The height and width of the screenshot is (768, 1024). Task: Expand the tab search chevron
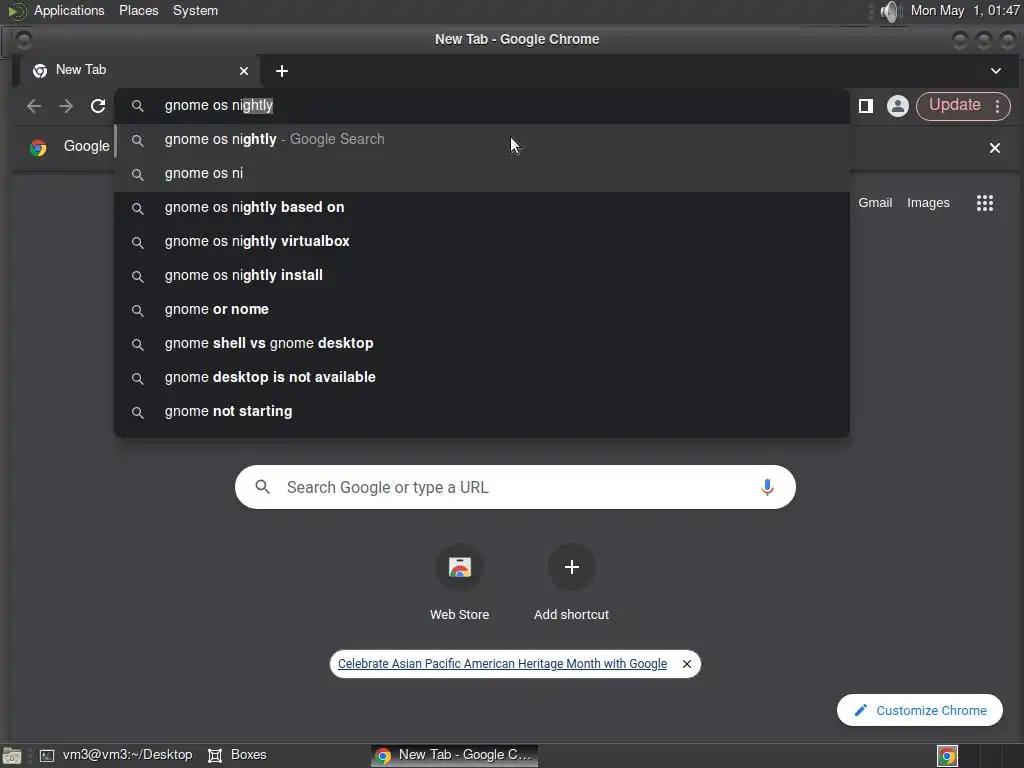(995, 71)
